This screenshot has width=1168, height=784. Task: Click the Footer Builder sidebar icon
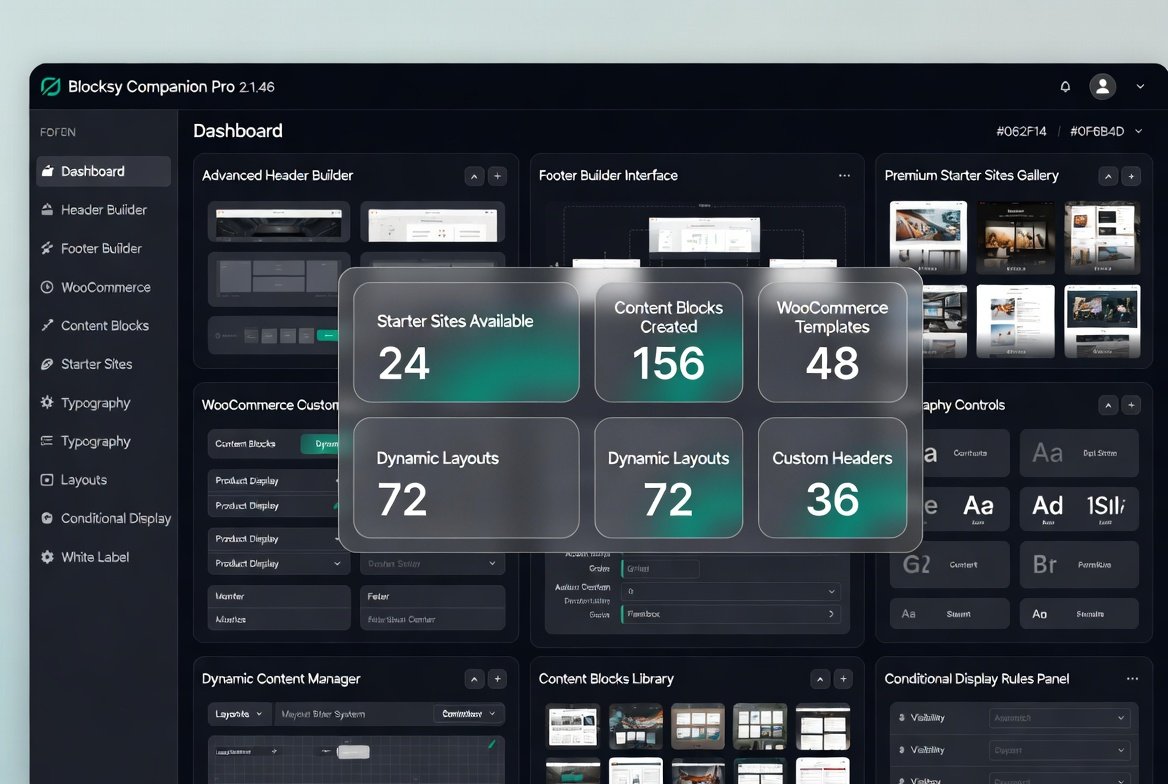pos(47,248)
